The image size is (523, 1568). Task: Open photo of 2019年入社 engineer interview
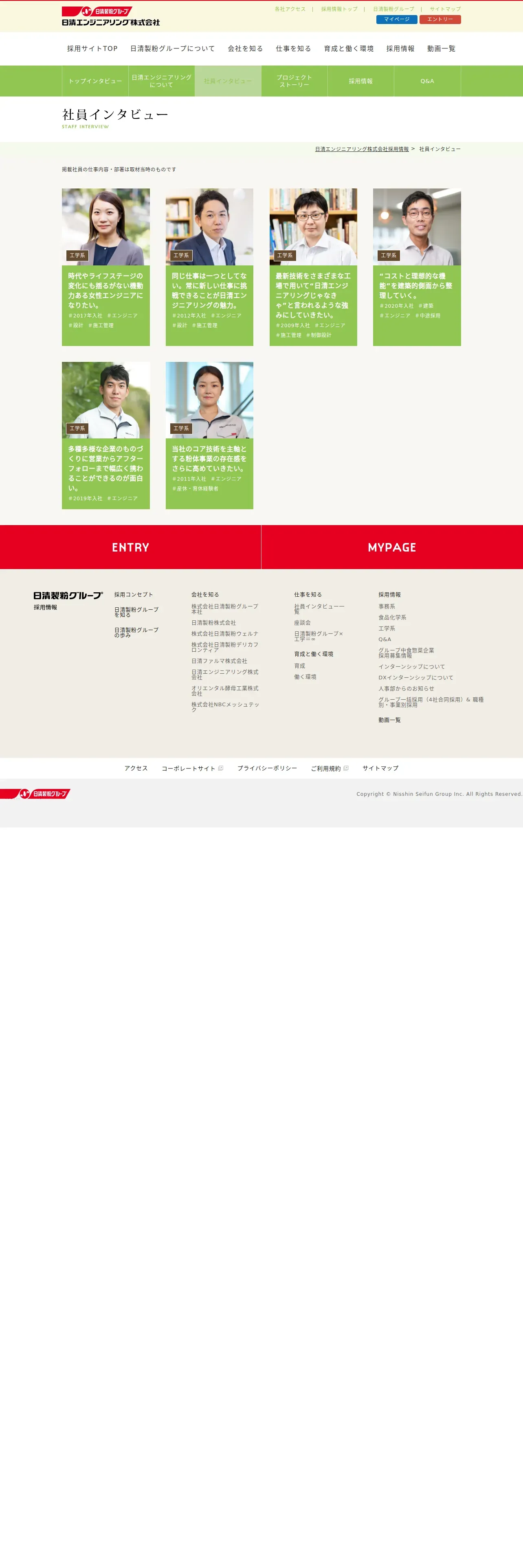point(106,400)
